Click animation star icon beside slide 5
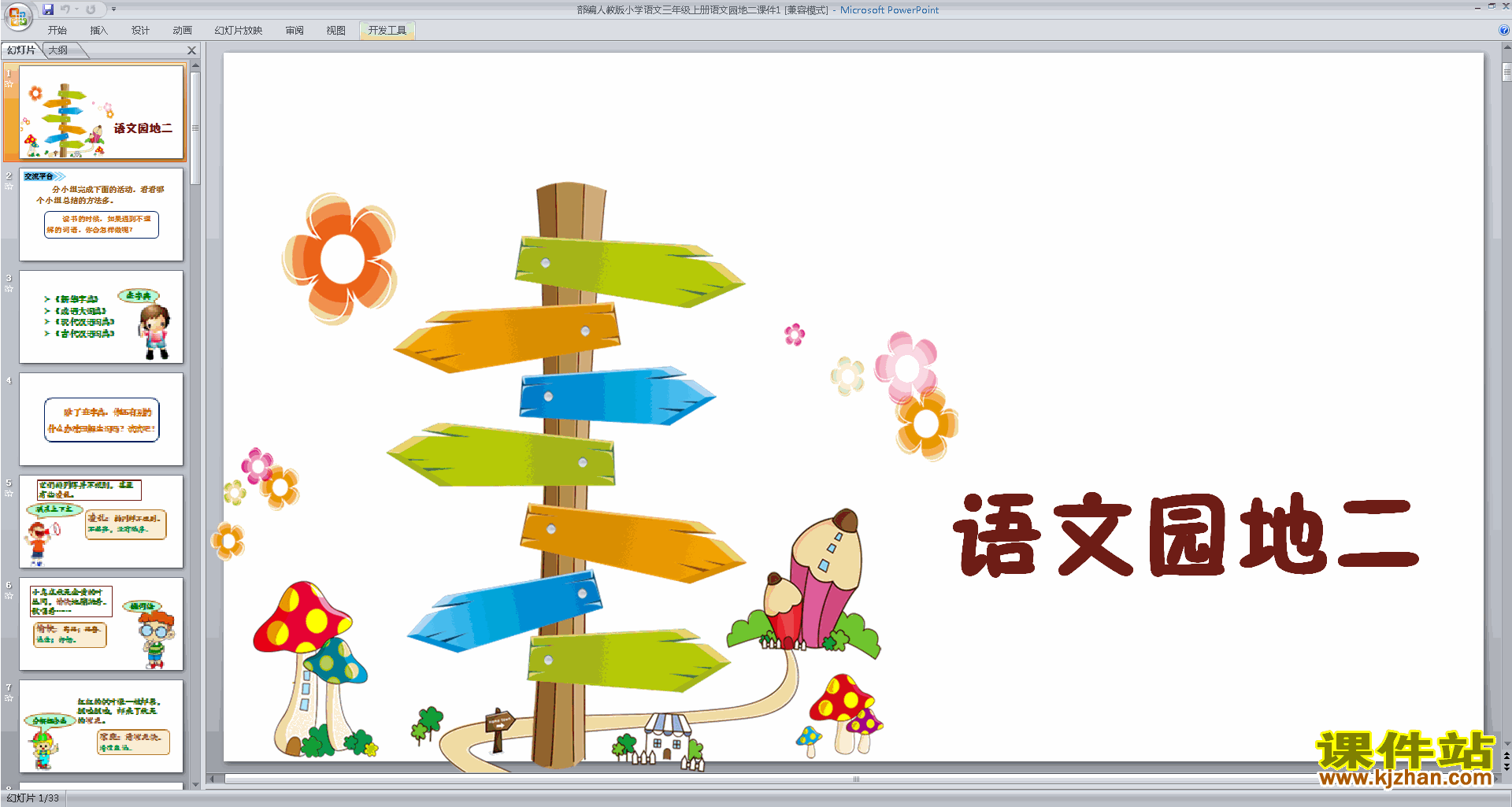The width and height of the screenshot is (1512, 807). click(x=9, y=494)
